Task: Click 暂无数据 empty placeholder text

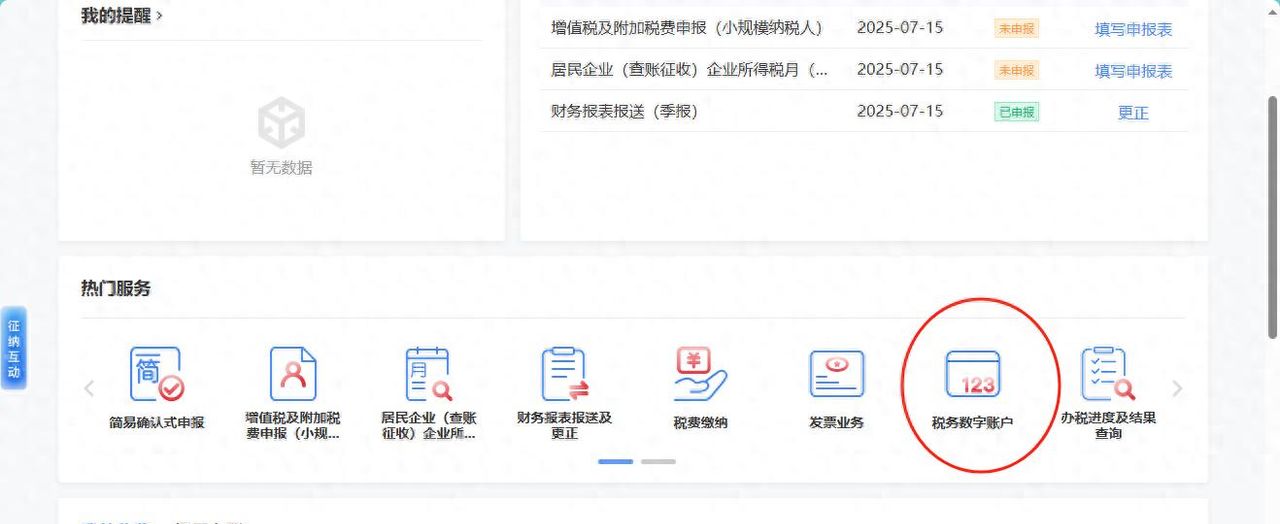Action: click(x=281, y=168)
